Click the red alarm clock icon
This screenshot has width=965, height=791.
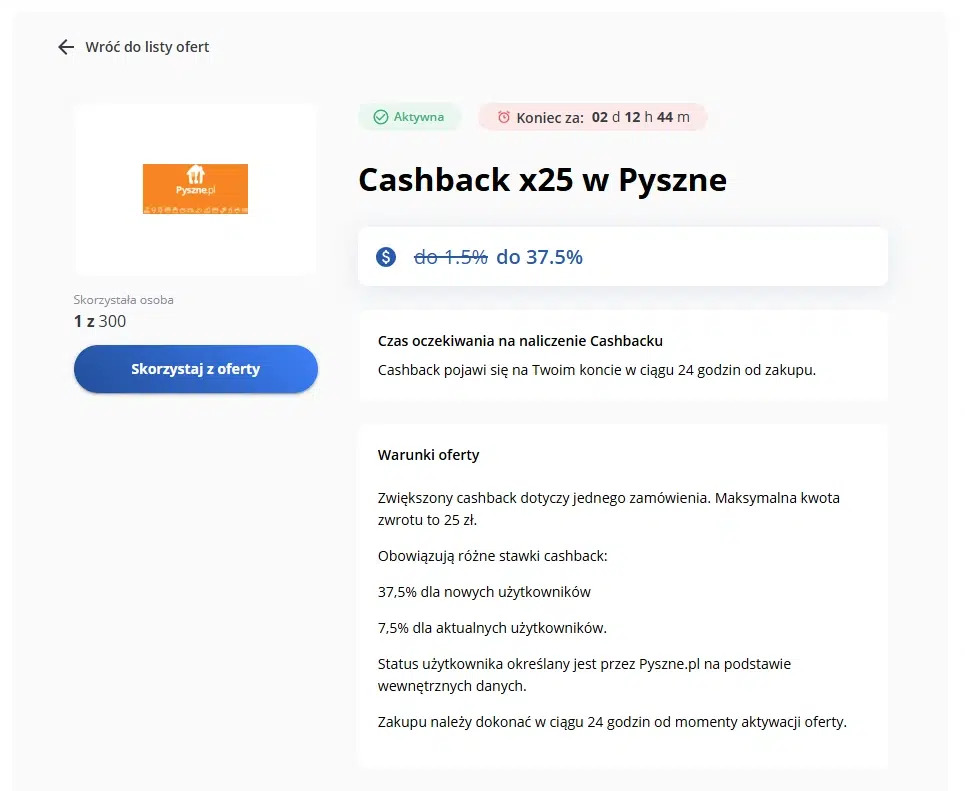pos(504,117)
